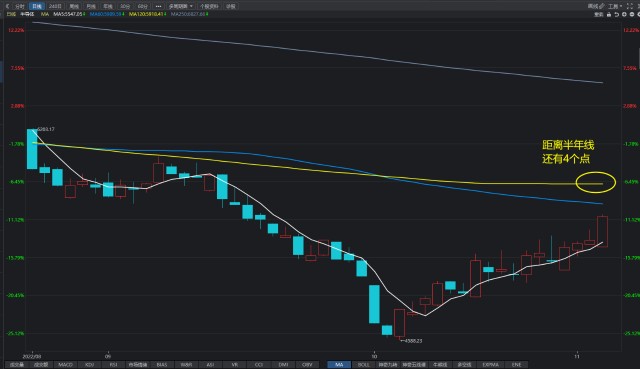
Task: Click the yellow MA120 legend value
Action: pyautogui.click(x=147, y=14)
